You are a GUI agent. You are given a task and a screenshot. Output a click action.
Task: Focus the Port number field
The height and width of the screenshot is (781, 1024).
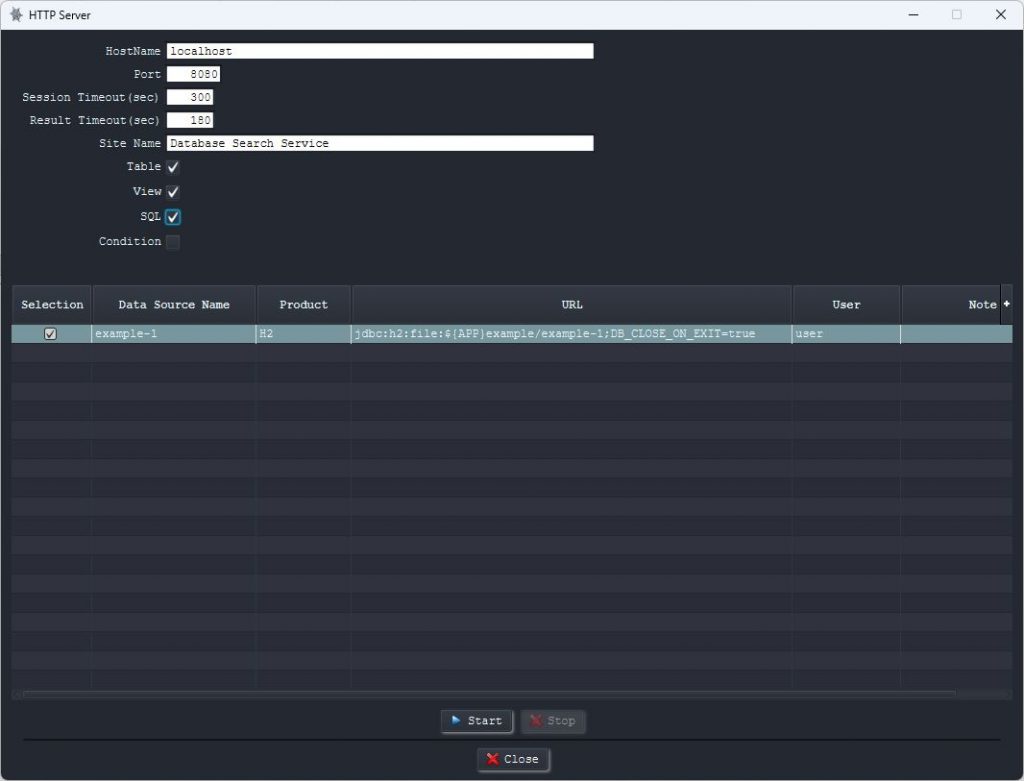[x=193, y=74]
